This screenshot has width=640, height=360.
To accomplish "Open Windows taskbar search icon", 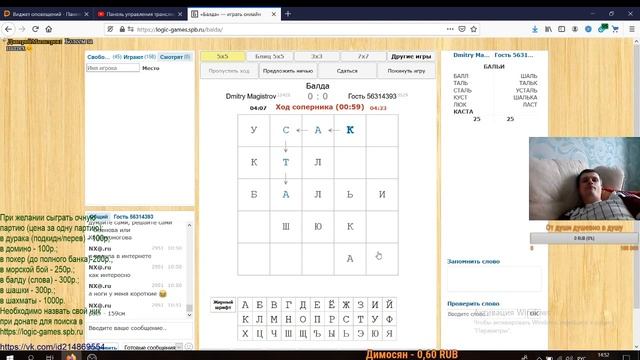I will click(31, 357).
